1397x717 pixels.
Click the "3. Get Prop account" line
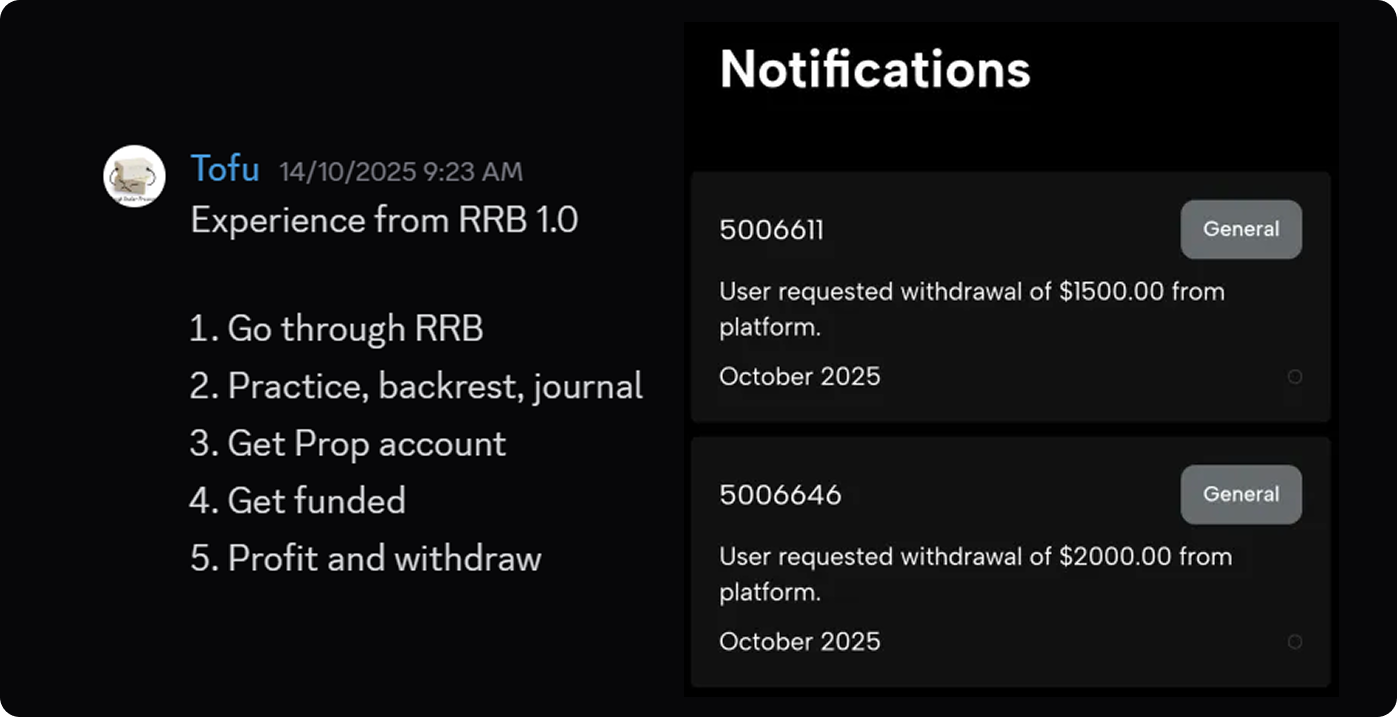pyautogui.click(x=348, y=444)
